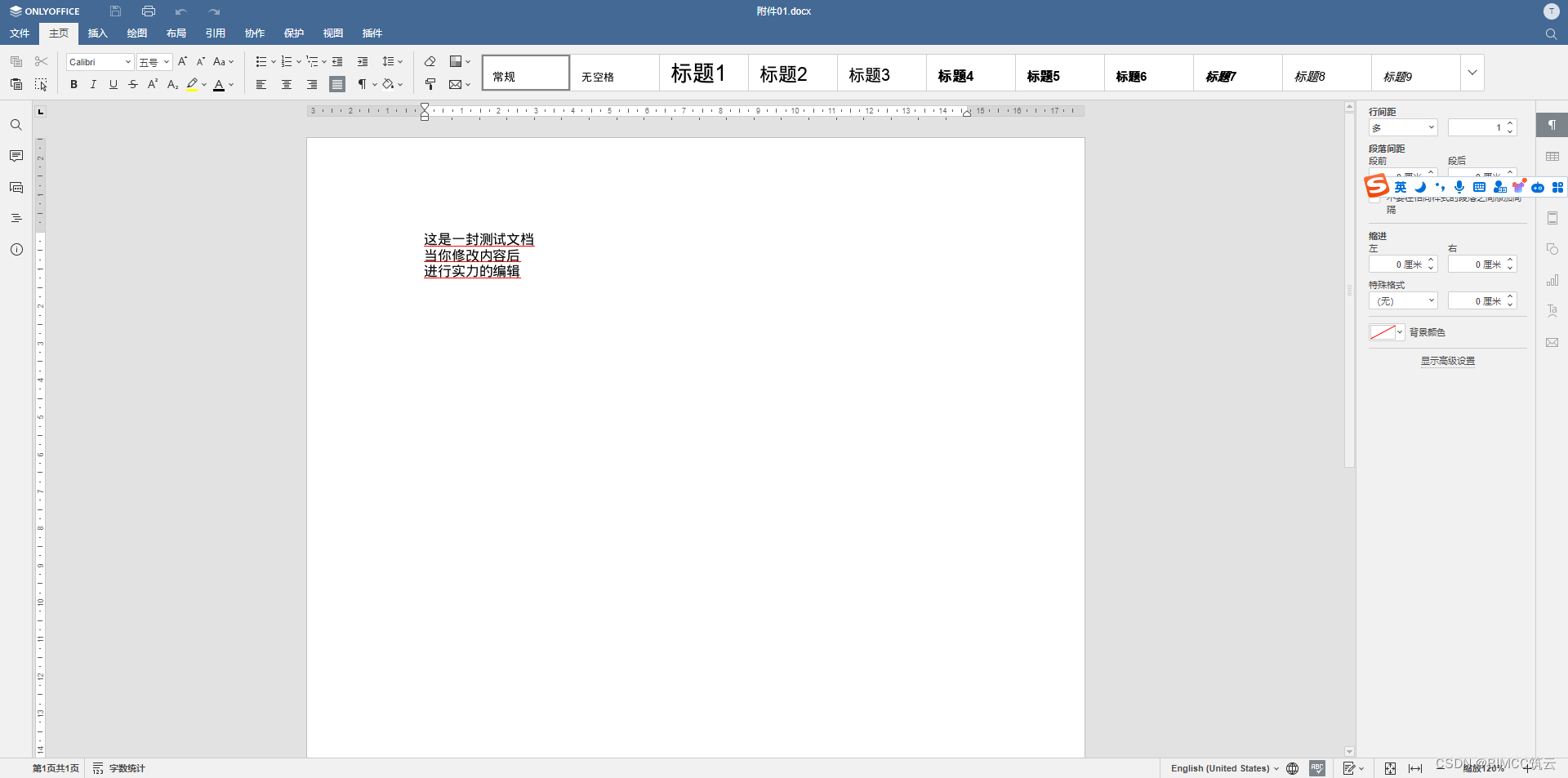Viewport: 1568px width, 778px height.
Task: Click the 显示高级设置 link
Action: coord(1446,360)
